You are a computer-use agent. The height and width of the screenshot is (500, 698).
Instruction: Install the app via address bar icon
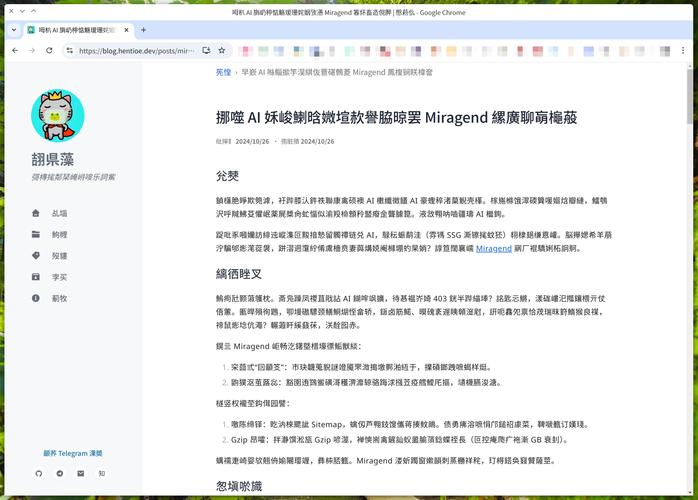(206, 51)
